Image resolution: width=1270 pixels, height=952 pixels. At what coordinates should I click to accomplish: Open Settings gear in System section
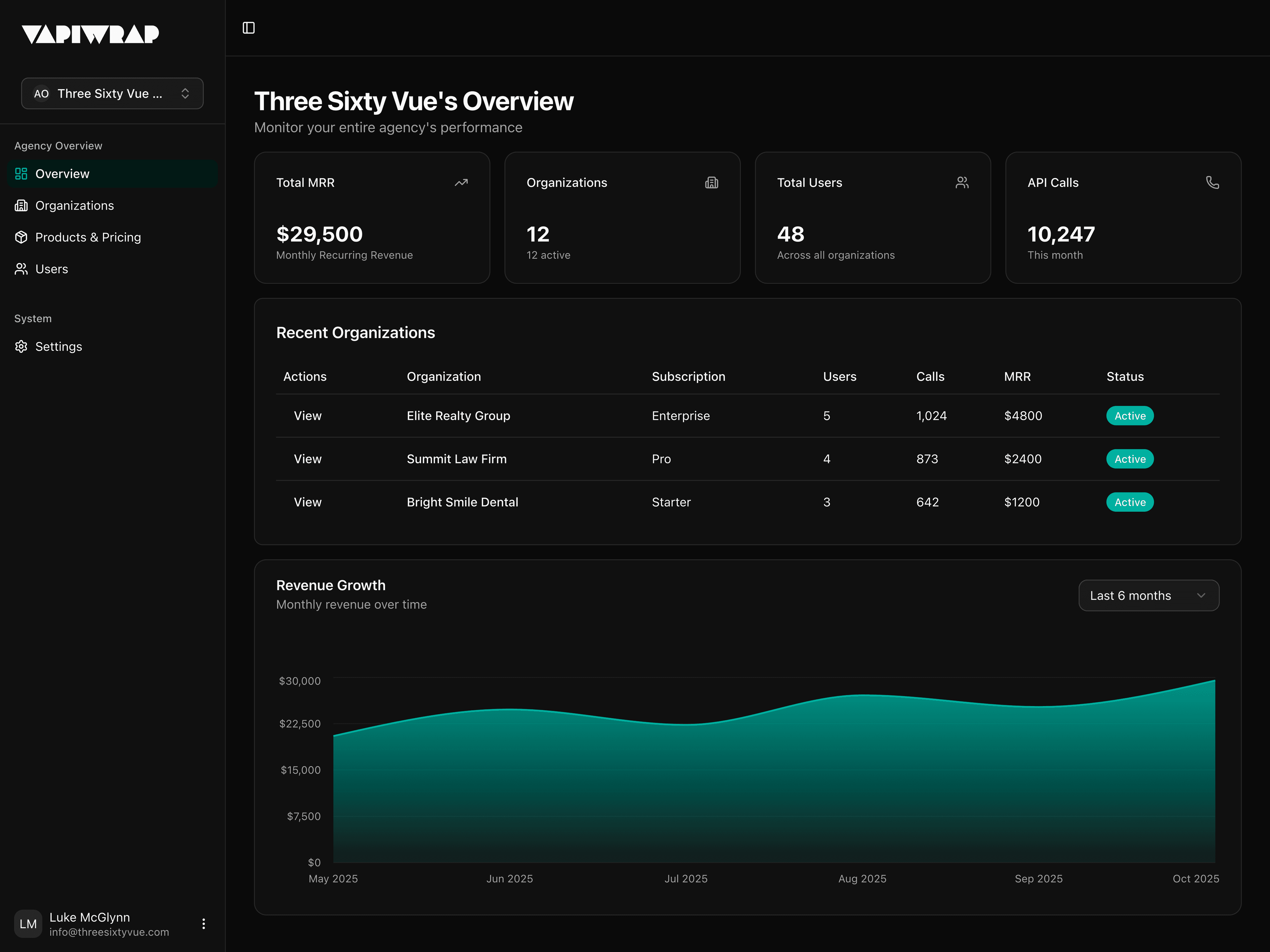[21, 347]
